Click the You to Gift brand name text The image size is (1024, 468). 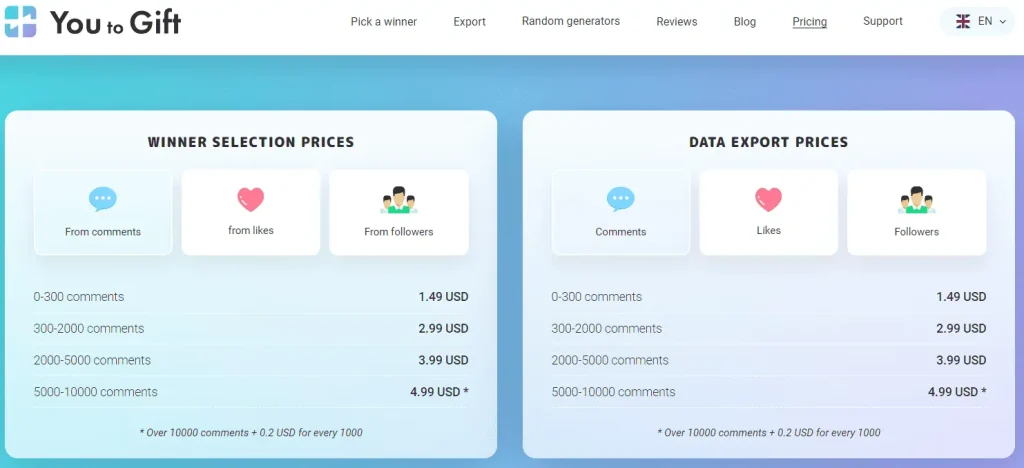click(x=116, y=22)
